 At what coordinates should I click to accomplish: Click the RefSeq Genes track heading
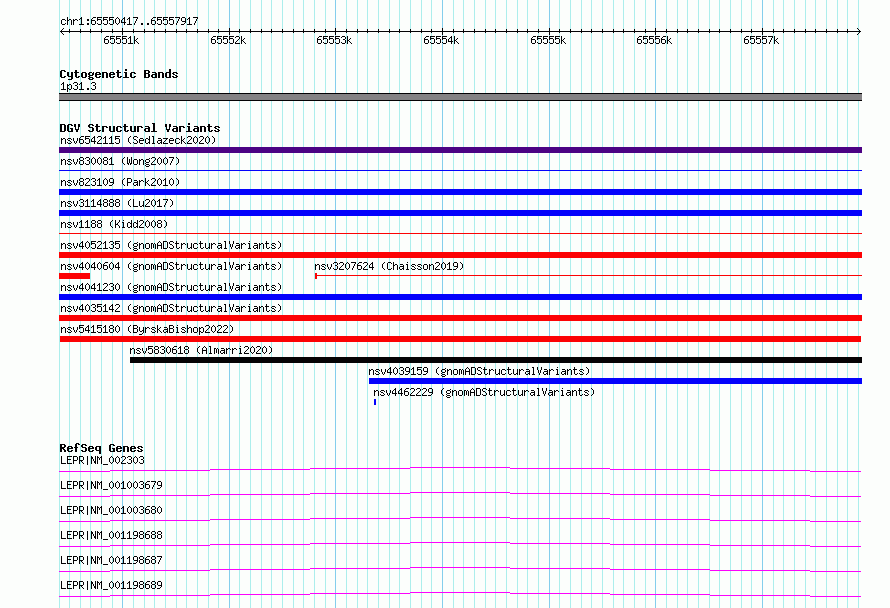tap(101, 448)
